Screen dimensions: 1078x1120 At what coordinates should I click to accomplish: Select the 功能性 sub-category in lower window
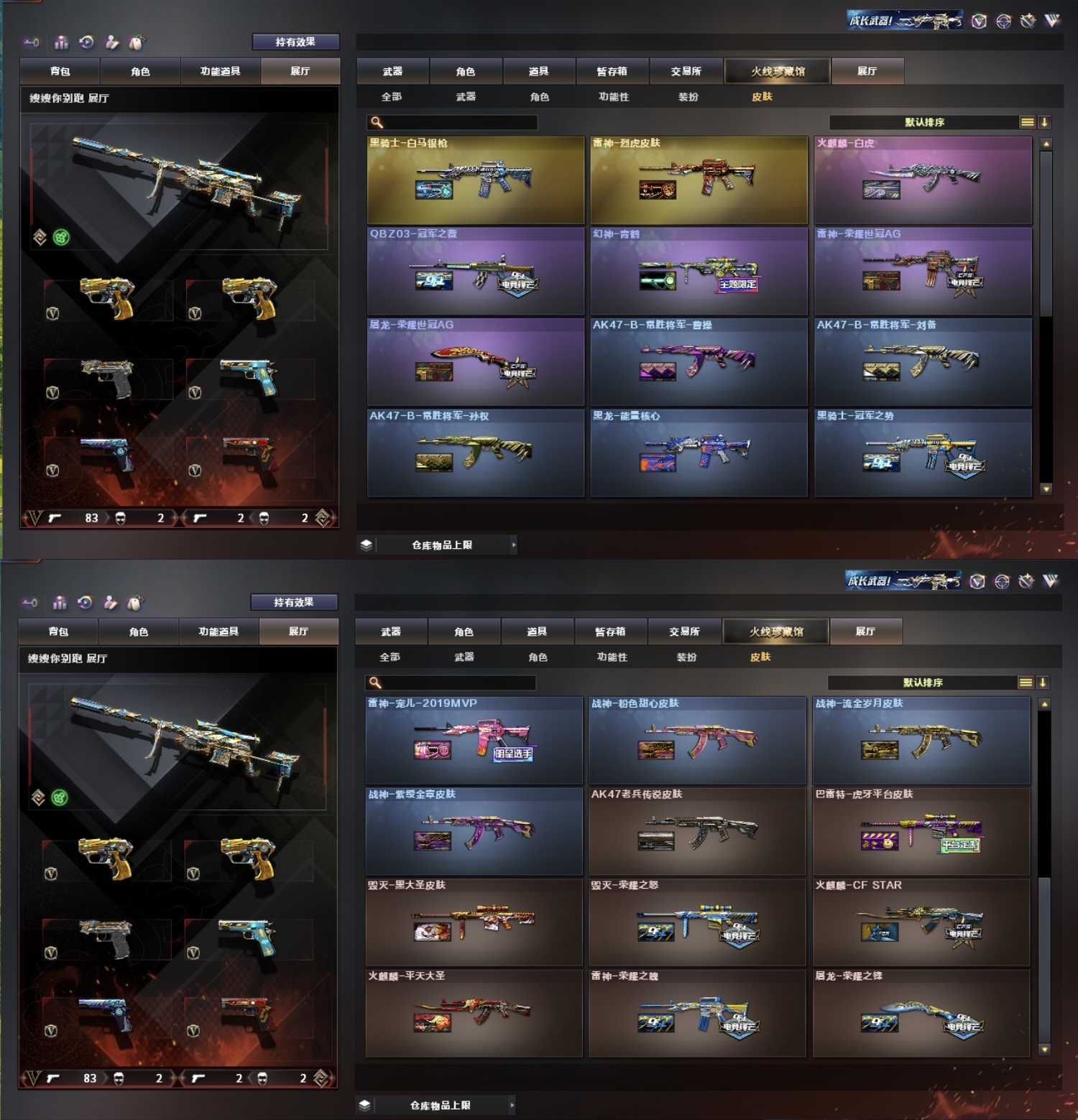(612, 657)
